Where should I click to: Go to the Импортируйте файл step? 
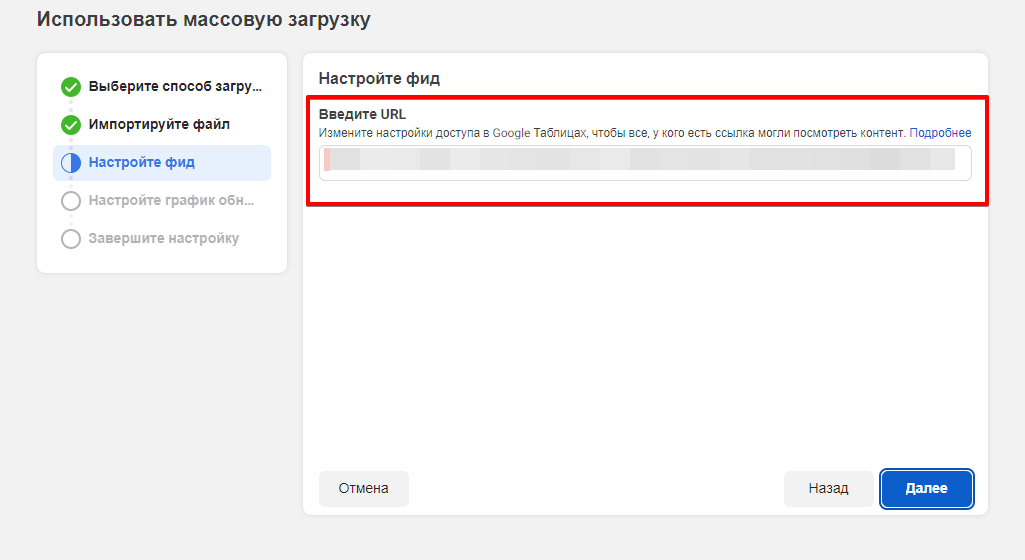point(159,125)
